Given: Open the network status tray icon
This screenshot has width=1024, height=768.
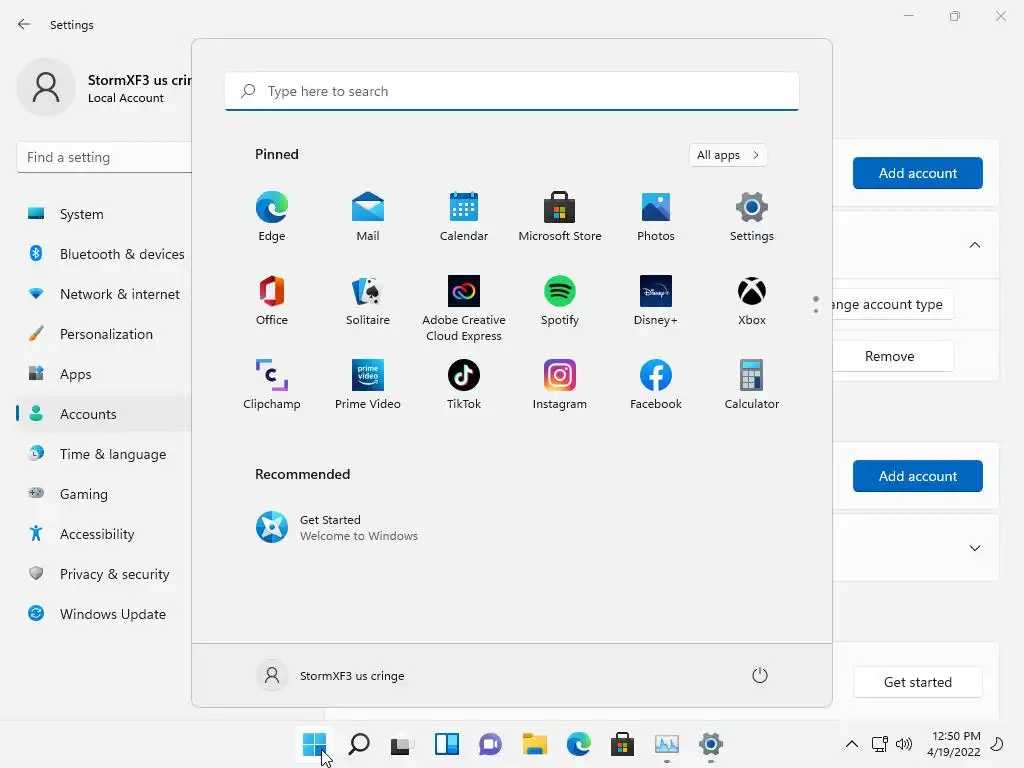Looking at the screenshot, I should pyautogui.click(x=880, y=744).
